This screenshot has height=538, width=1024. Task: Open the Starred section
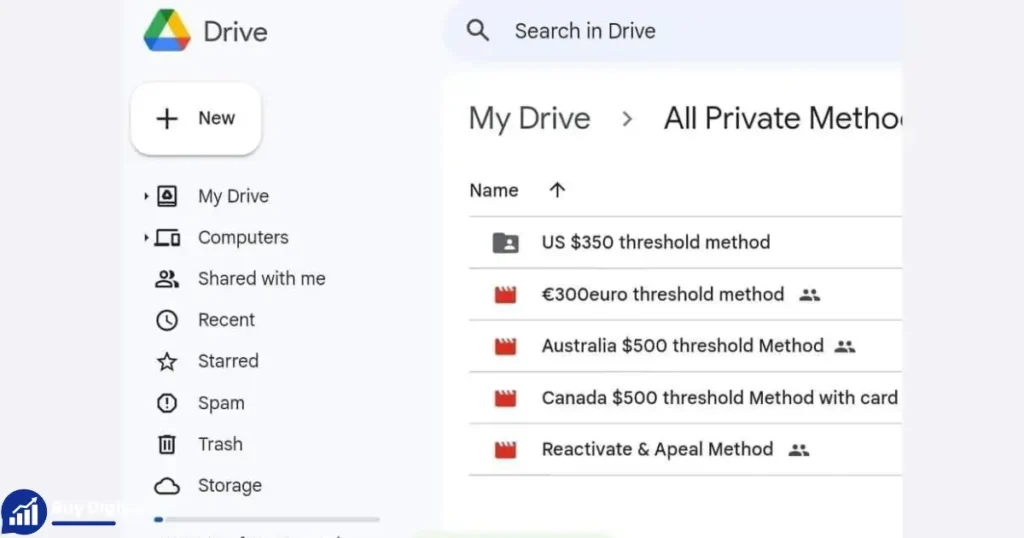pos(229,361)
